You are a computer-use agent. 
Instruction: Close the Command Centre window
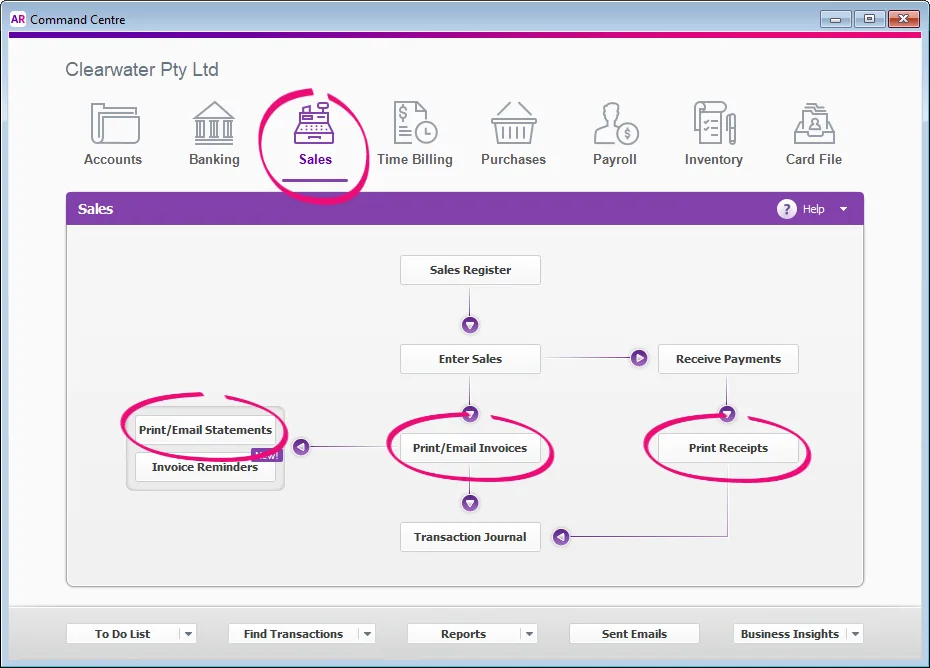[x=903, y=19]
